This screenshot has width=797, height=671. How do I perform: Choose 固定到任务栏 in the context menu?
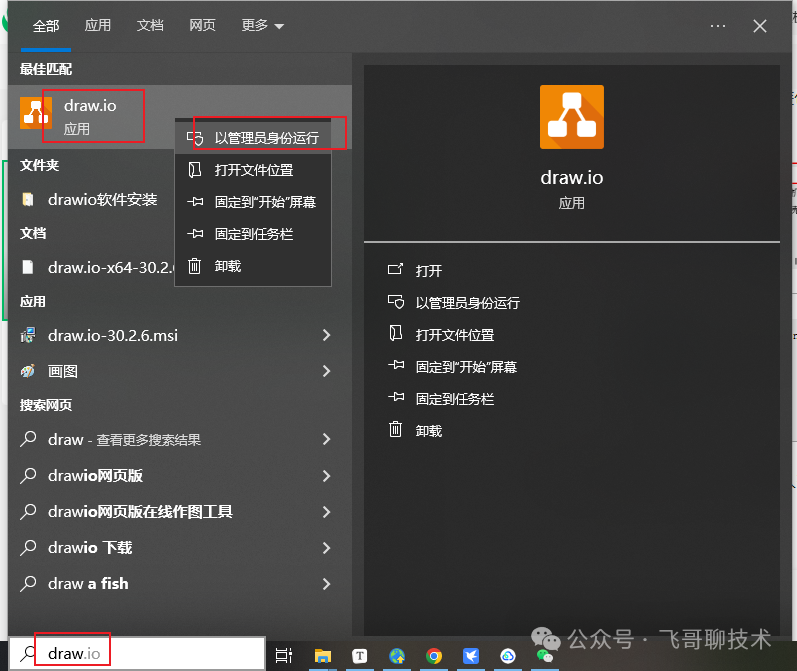253,234
